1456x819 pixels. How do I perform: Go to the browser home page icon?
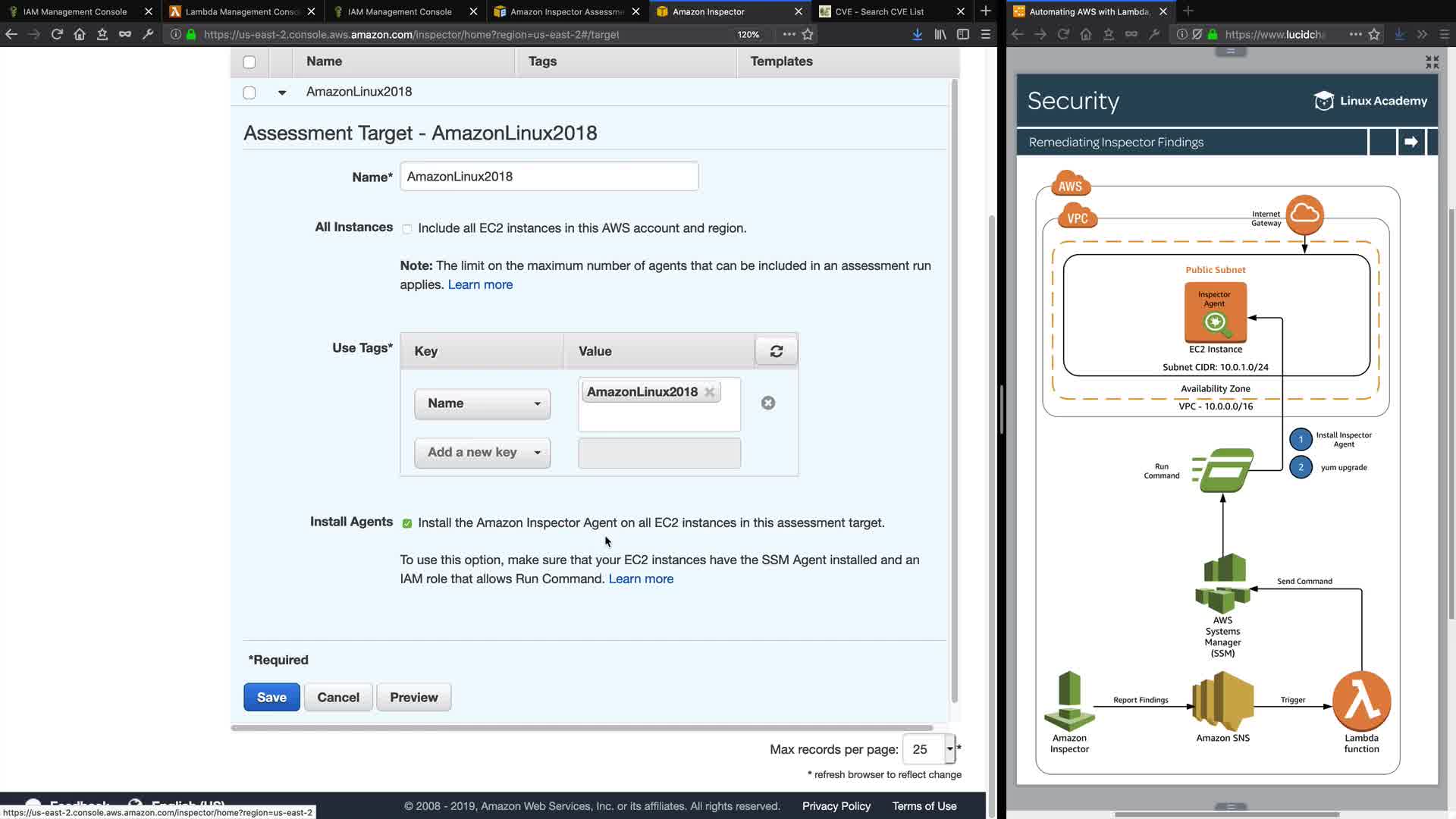coord(79,34)
